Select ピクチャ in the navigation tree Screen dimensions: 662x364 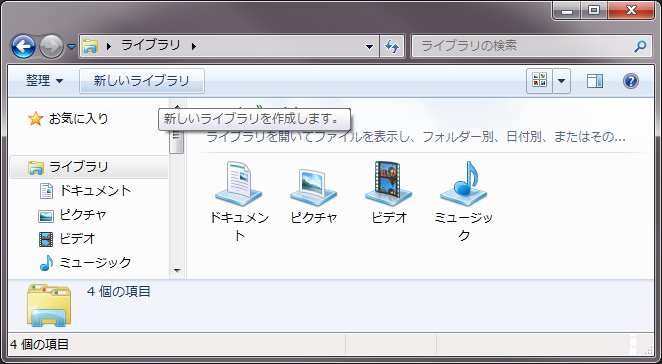point(83,215)
